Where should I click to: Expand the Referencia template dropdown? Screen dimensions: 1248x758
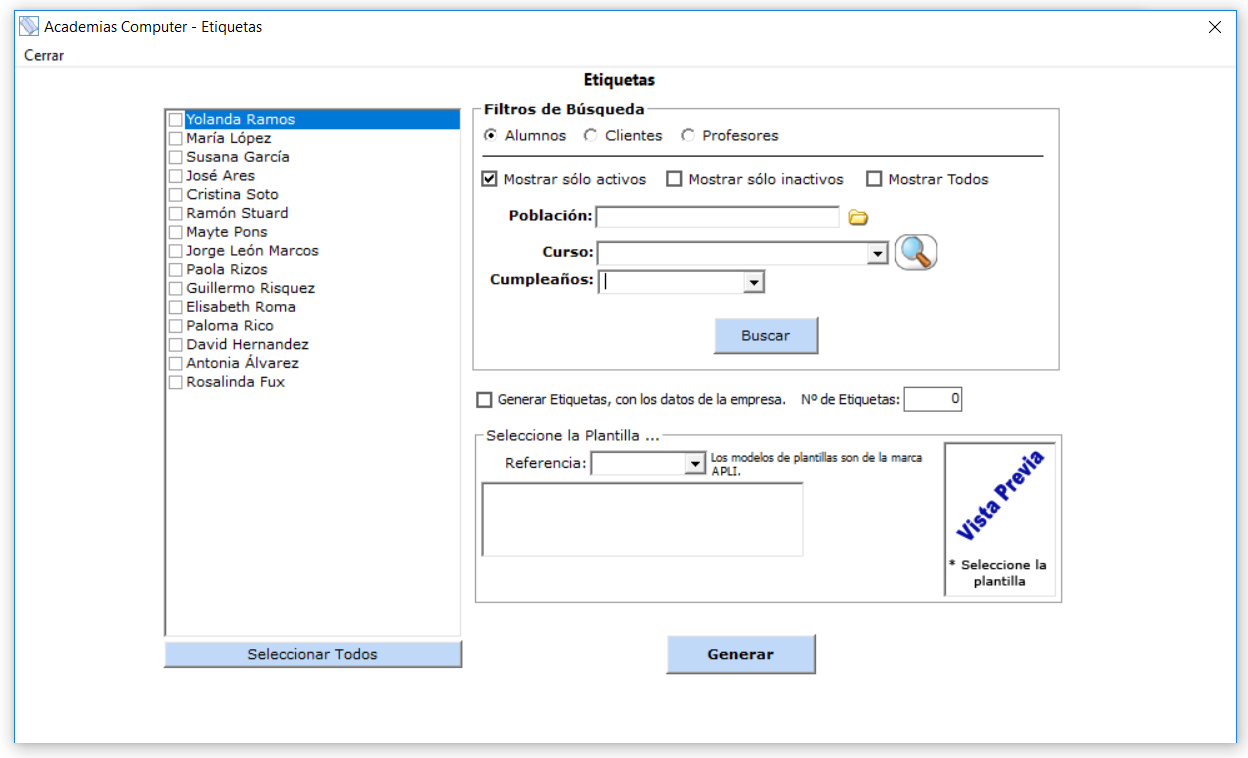[695, 464]
